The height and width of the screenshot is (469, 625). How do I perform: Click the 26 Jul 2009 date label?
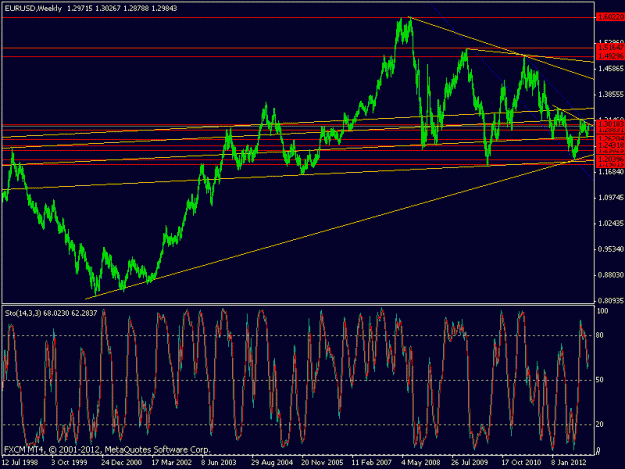coord(470,462)
